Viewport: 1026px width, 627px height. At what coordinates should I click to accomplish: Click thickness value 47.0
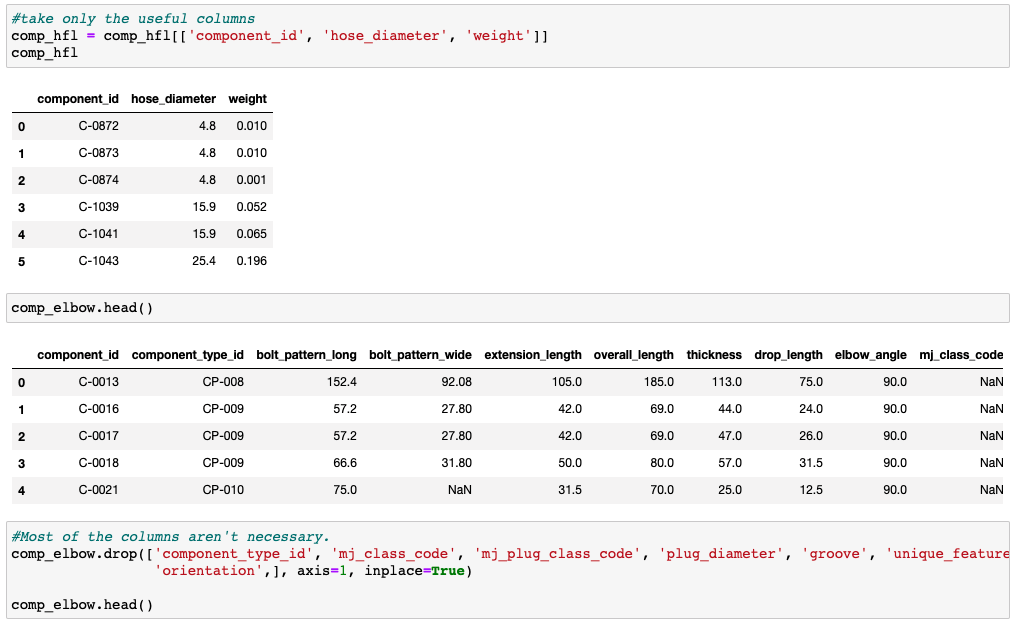tap(730, 435)
